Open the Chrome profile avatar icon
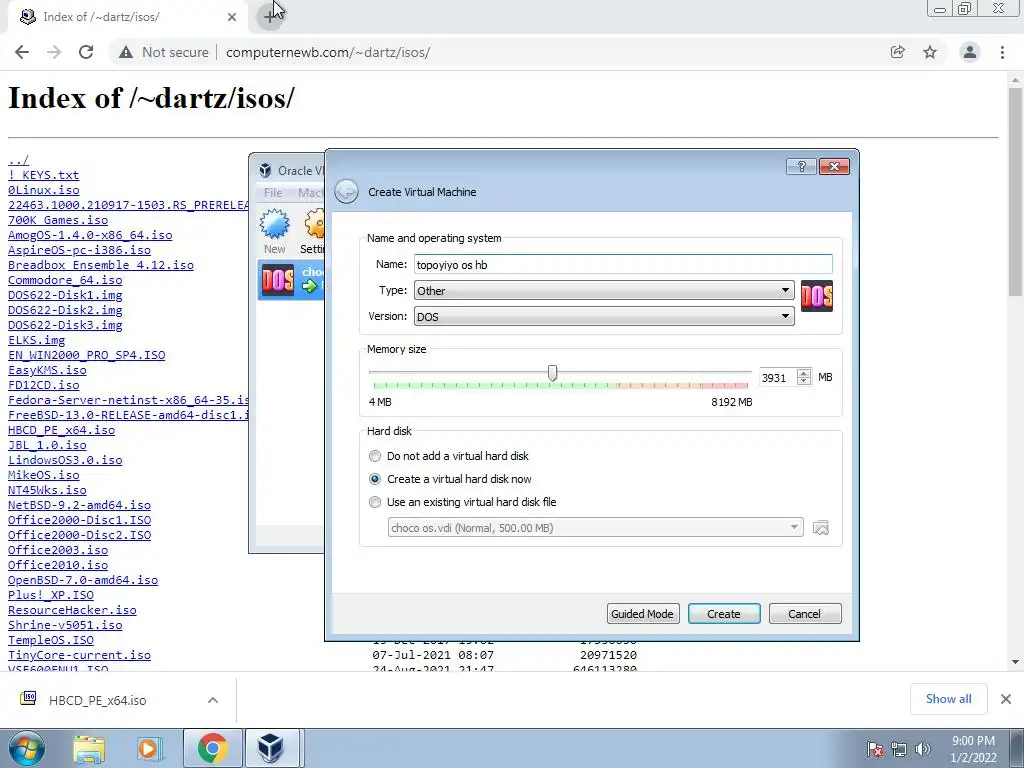The height and width of the screenshot is (768, 1024). click(x=970, y=52)
